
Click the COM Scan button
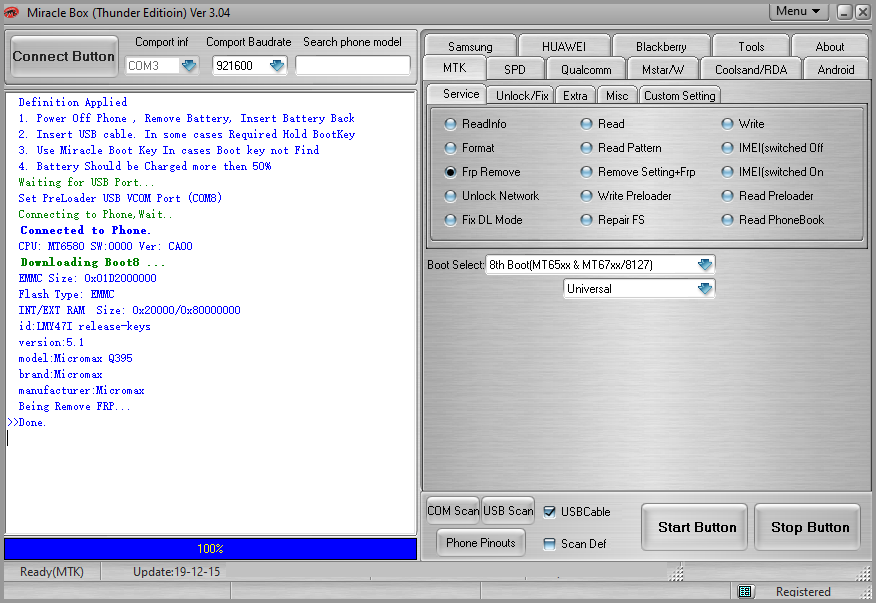click(453, 511)
